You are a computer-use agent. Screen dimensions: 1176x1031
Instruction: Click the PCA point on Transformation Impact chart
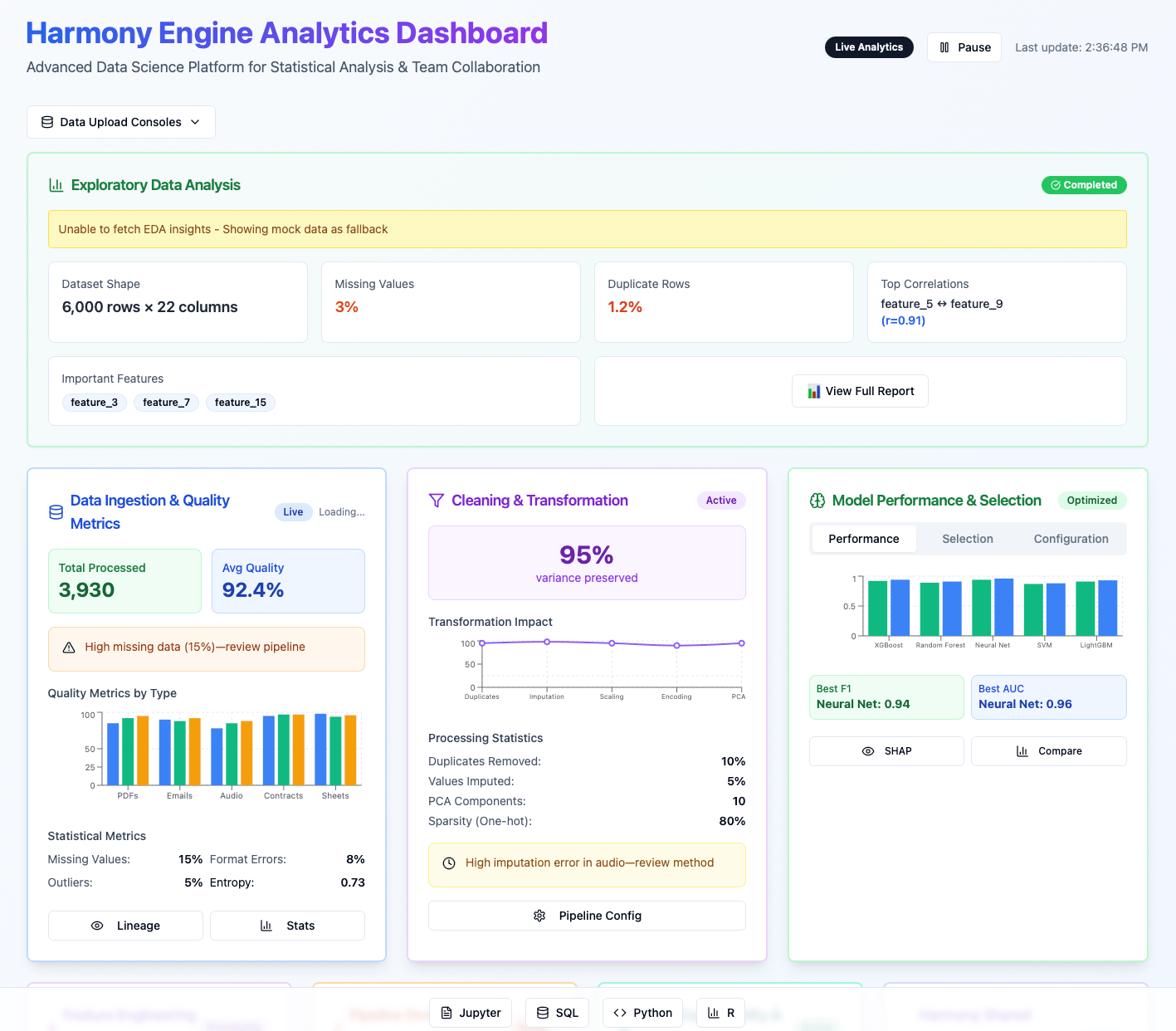(742, 643)
